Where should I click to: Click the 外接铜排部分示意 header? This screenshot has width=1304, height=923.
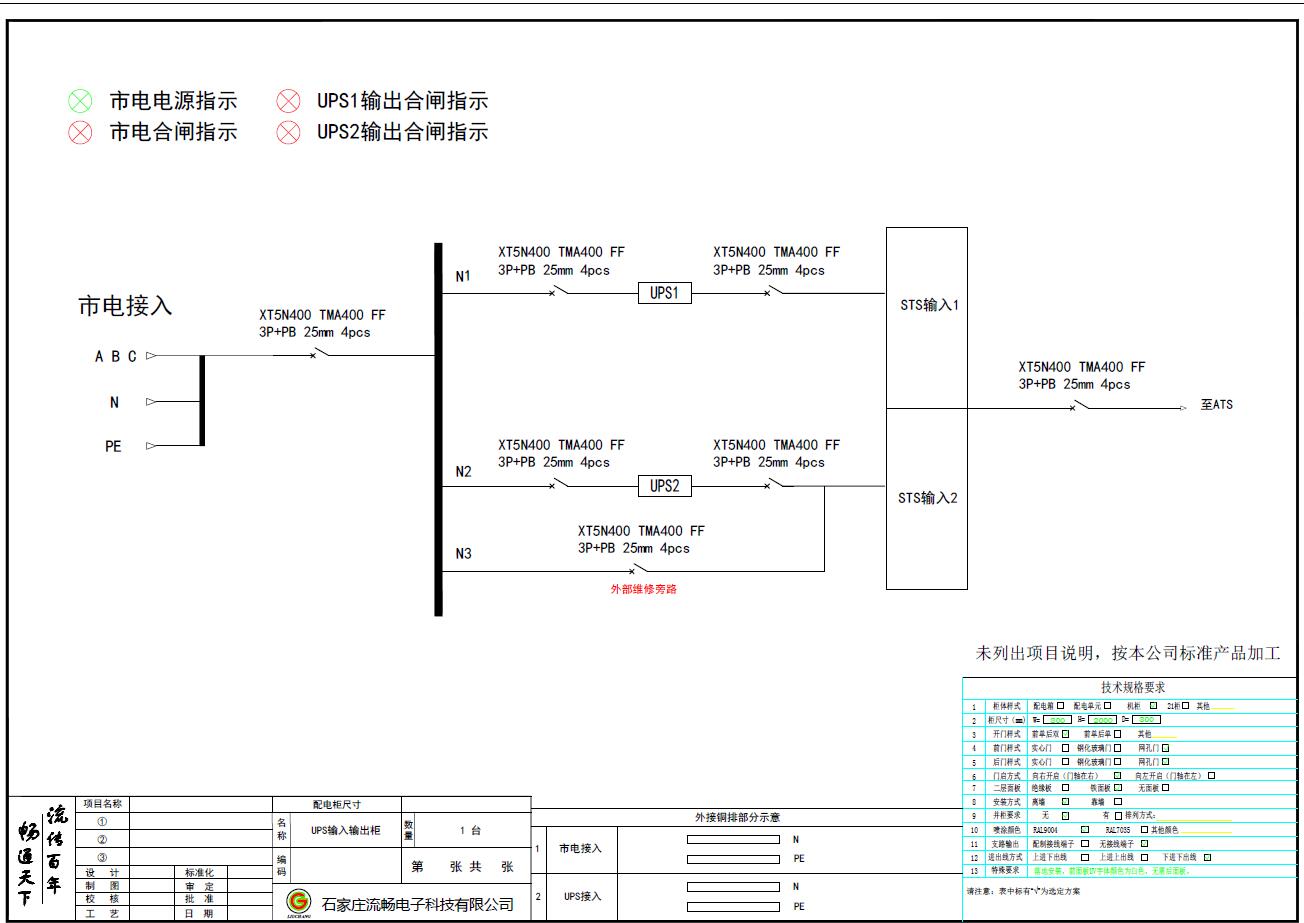737,818
